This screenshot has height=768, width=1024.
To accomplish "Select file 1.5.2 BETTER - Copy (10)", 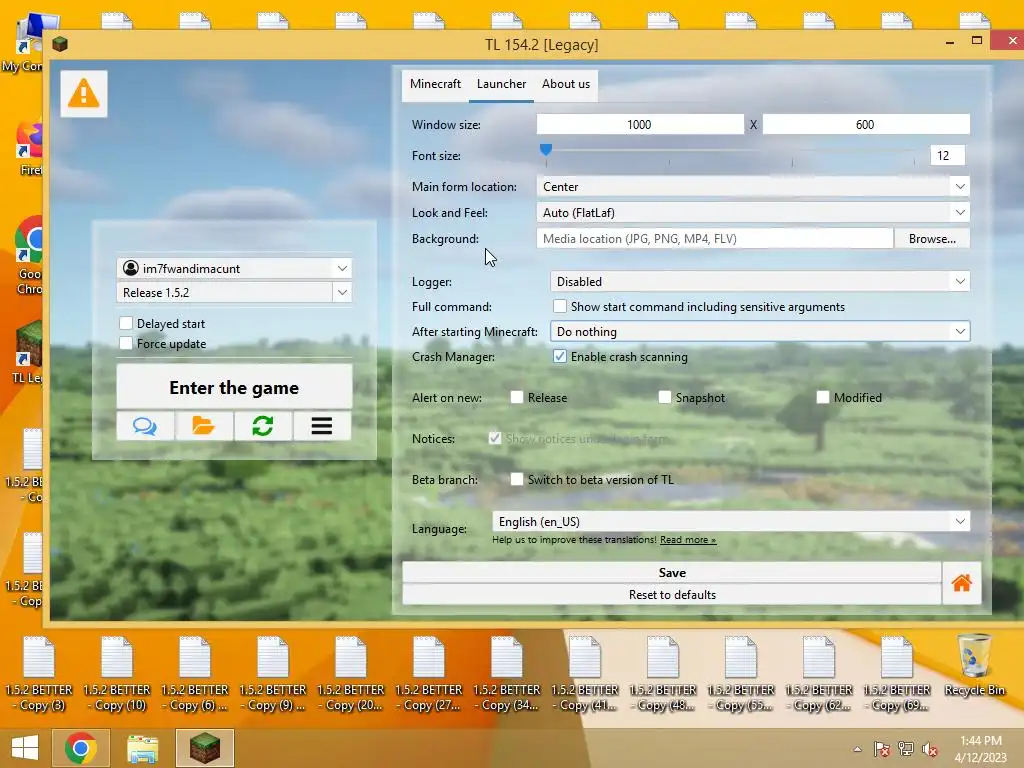I will click(117, 674).
